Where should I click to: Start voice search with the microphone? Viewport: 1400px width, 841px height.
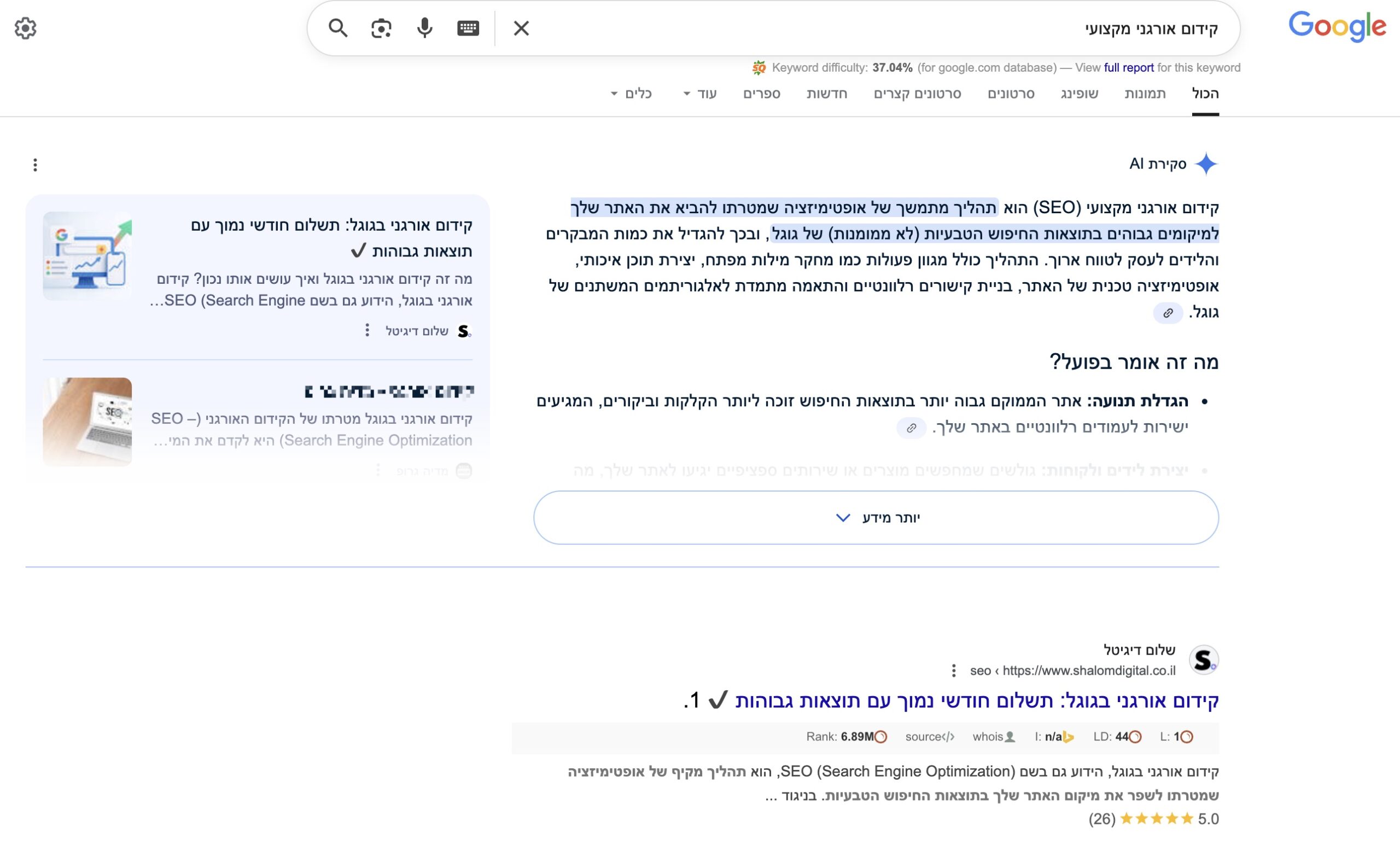point(424,28)
